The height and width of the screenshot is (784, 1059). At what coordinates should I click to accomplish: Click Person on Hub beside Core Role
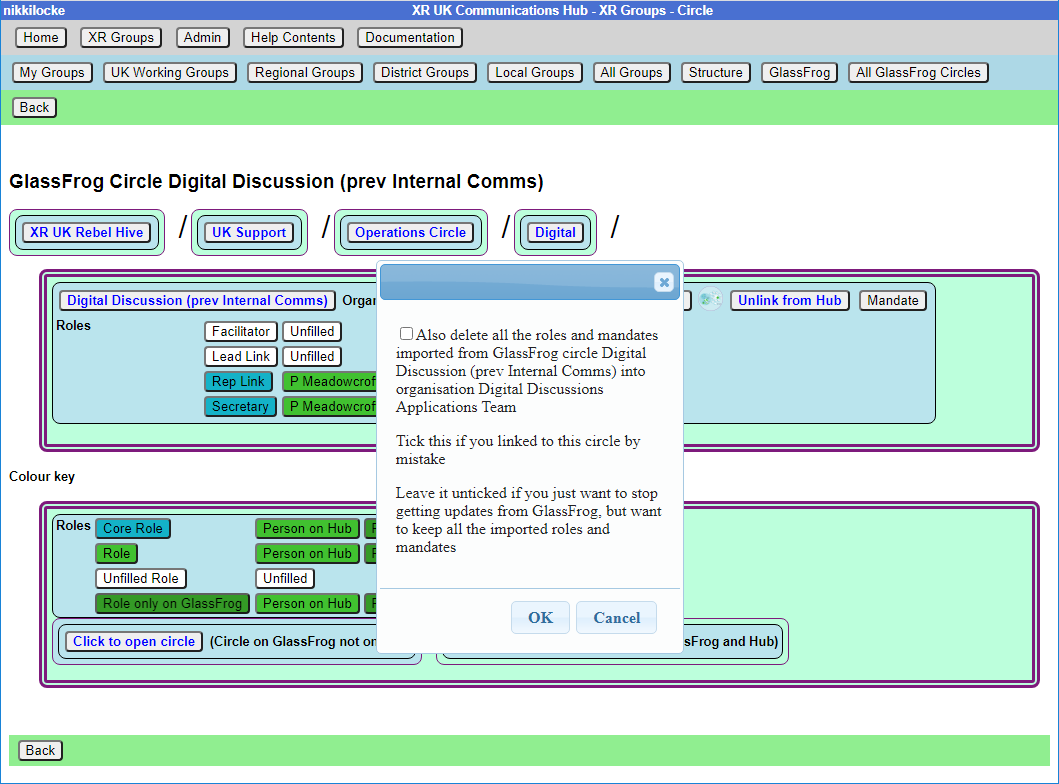pos(307,529)
